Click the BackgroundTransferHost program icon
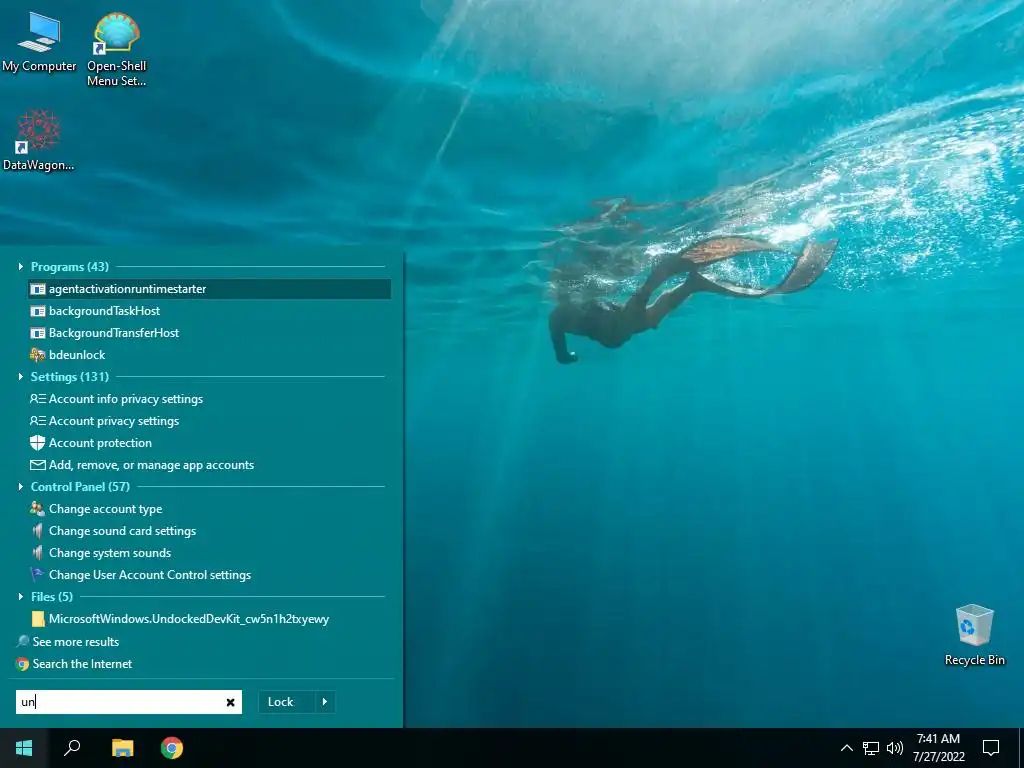The height and width of the screenshot is (768, 1024). 38,333
